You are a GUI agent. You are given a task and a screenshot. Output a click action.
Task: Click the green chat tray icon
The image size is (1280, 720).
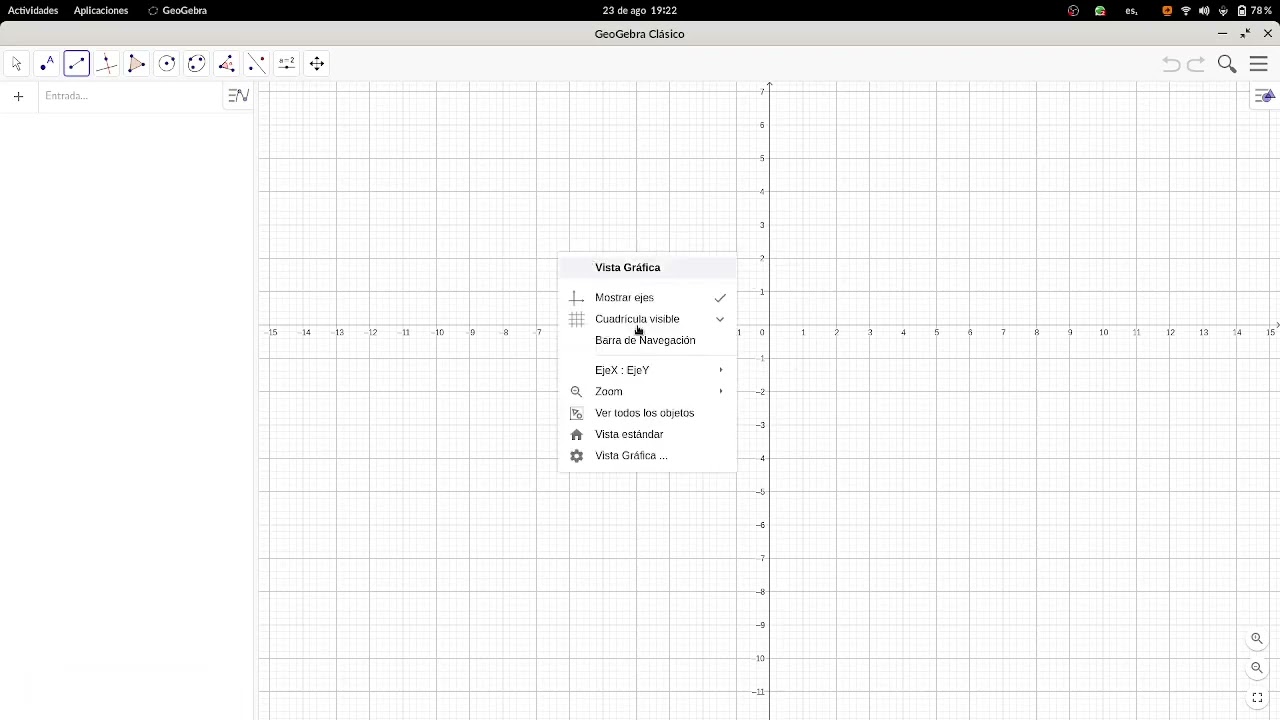[1100, 11]
